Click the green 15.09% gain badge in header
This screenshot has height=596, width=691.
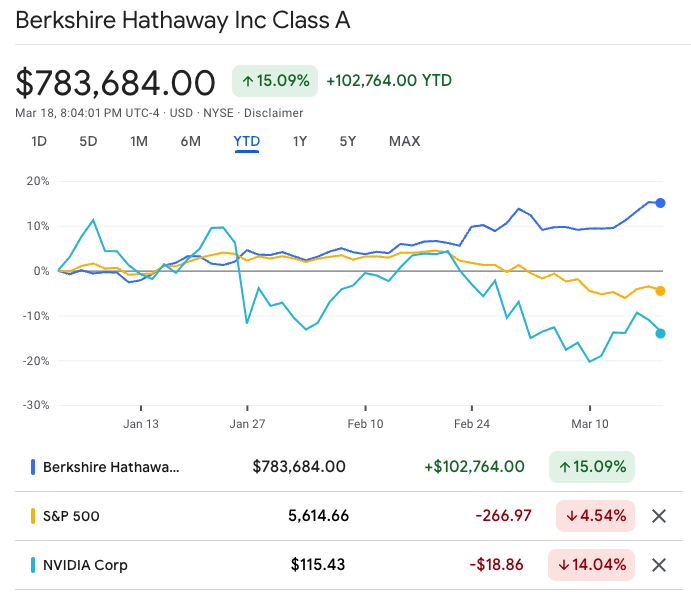tap(275, 81)
